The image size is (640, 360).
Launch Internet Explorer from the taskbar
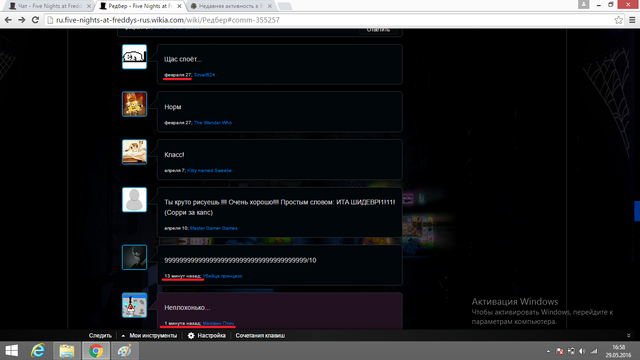(38, 351)
